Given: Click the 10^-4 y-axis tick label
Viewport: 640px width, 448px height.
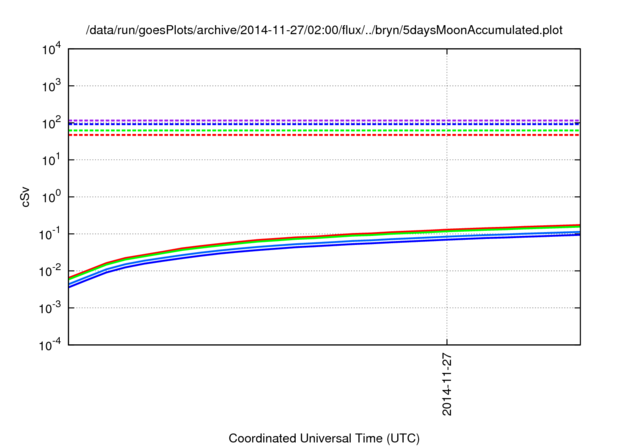Looking at the screenshot, I should tap(51, 345).
